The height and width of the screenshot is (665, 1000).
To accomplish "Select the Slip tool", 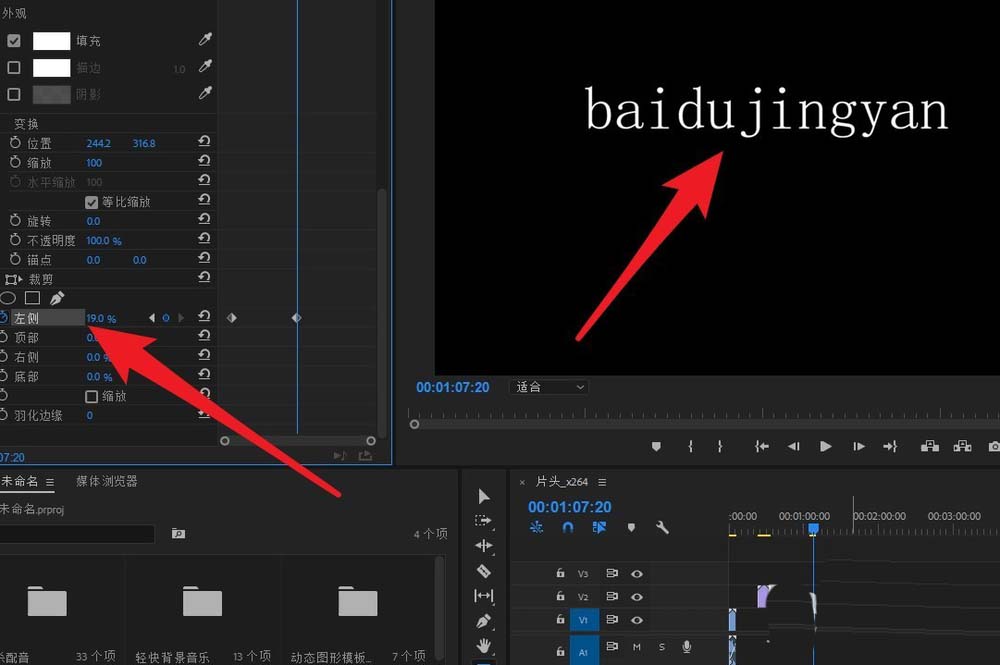I will pyautogui.click(x=483, y=596).
